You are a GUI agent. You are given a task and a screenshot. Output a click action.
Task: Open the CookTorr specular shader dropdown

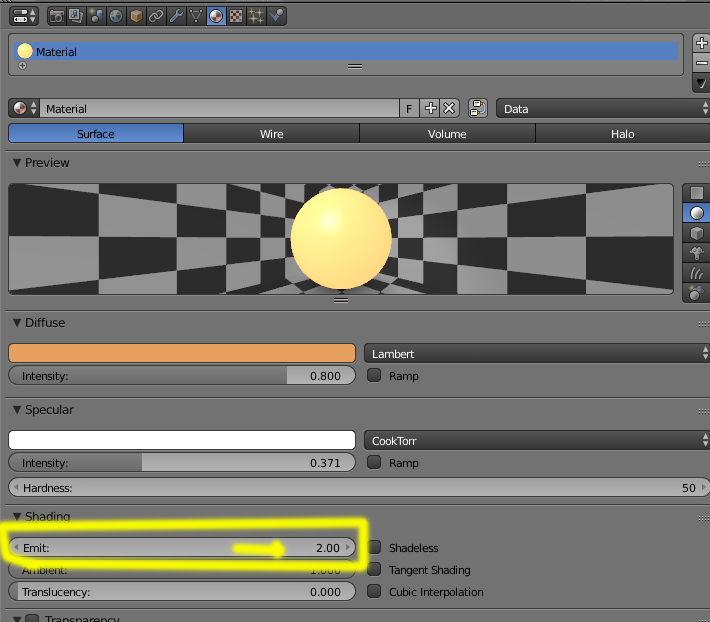537,440
